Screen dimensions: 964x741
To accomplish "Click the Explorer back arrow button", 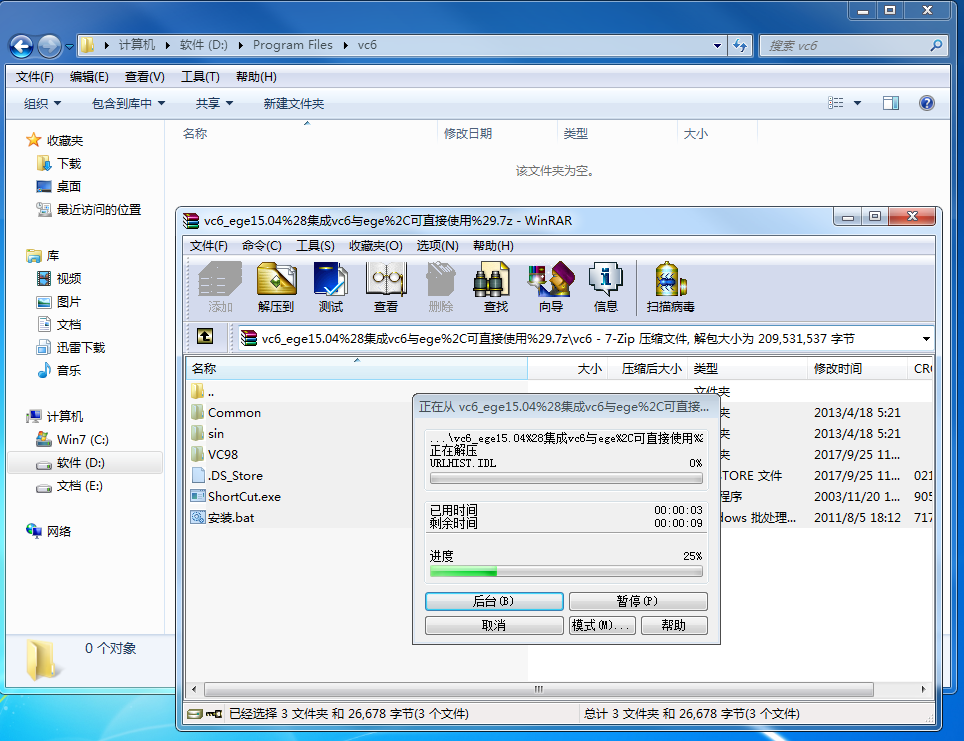I will pyautogui.click(x=22, y=46).
